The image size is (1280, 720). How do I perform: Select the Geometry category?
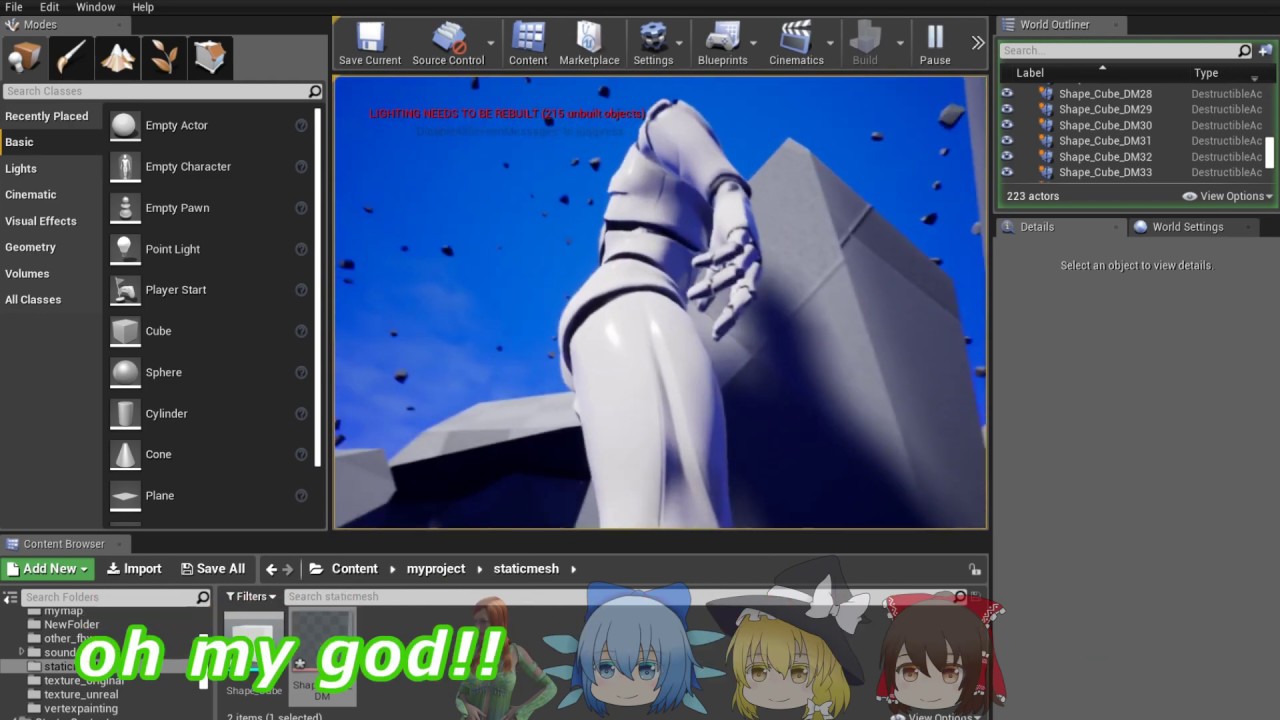[31, 247]
